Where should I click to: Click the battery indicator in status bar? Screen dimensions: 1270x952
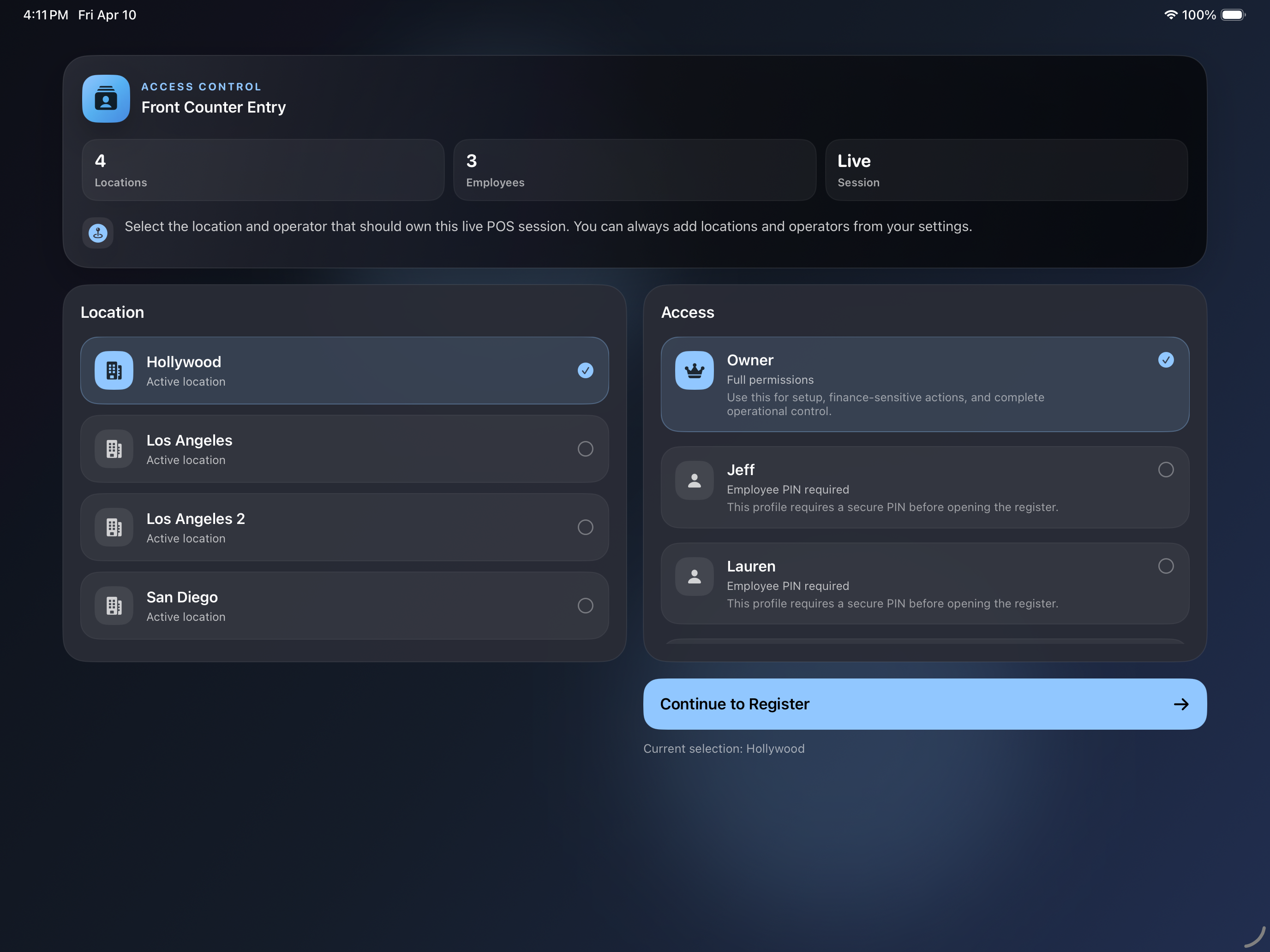click(x=1232, y=15)
